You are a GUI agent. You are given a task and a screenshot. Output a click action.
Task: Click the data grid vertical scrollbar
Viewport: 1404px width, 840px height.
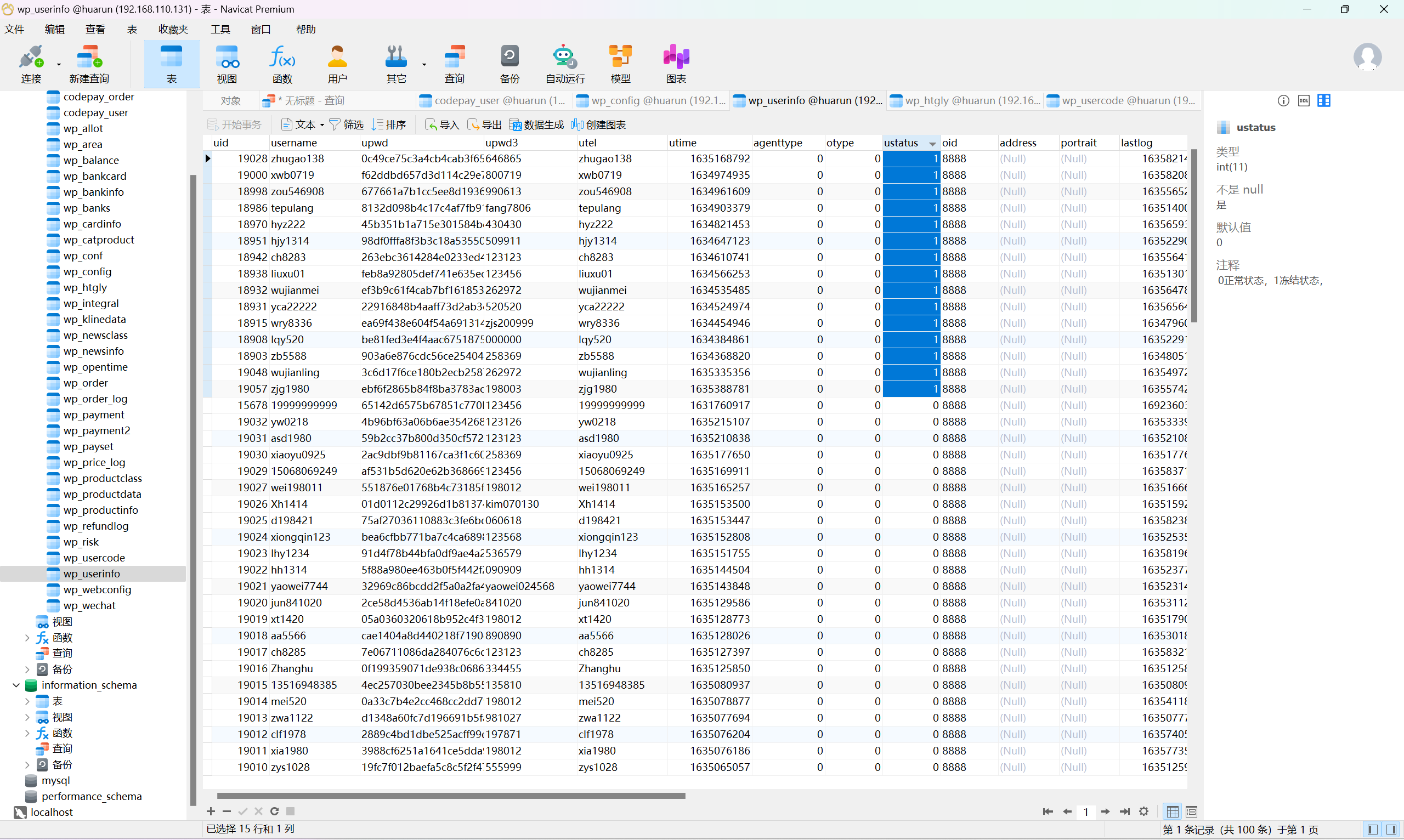pyautogui.click(x=1193, y=235)
